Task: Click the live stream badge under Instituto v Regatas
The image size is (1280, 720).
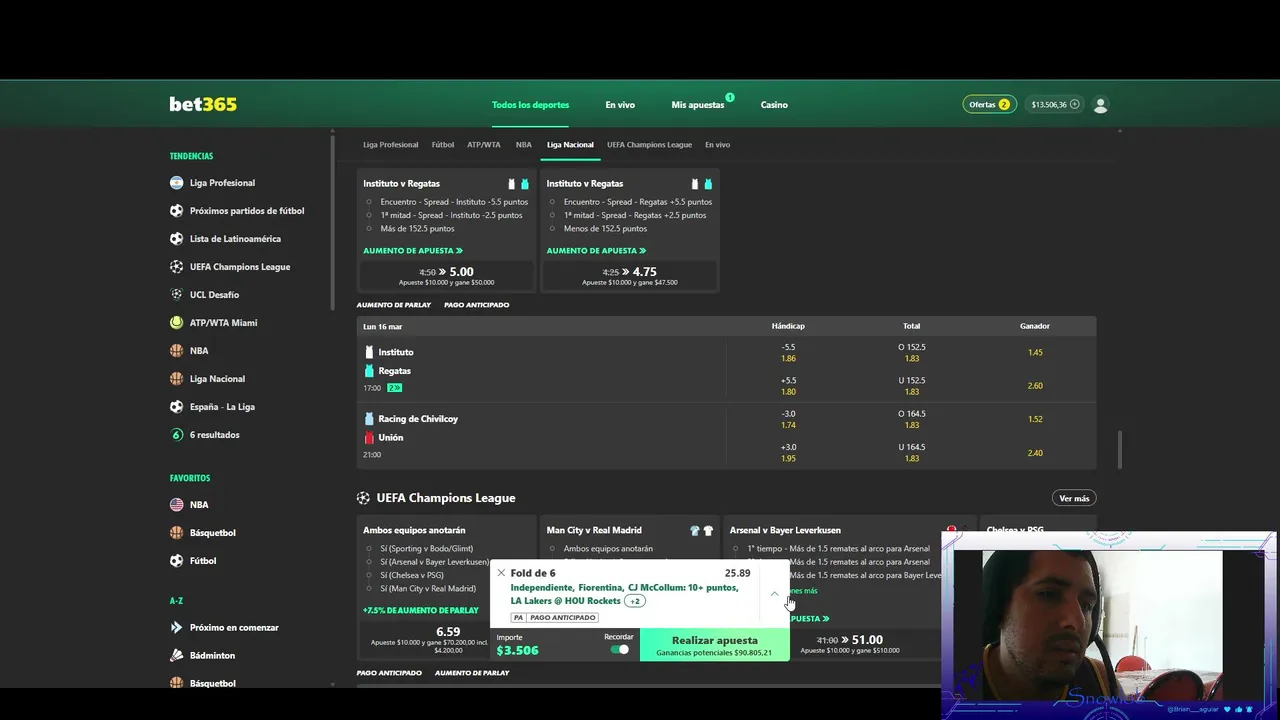Action: pyautogui.click(x=394, y=388)
